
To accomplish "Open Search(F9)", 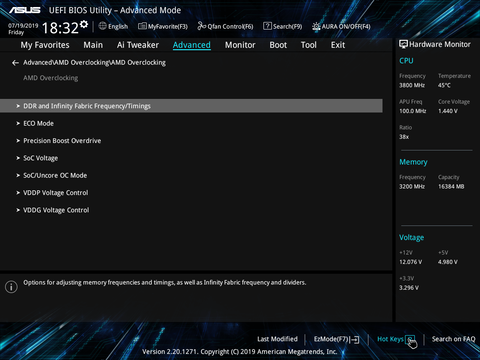I will click(287, 26).
